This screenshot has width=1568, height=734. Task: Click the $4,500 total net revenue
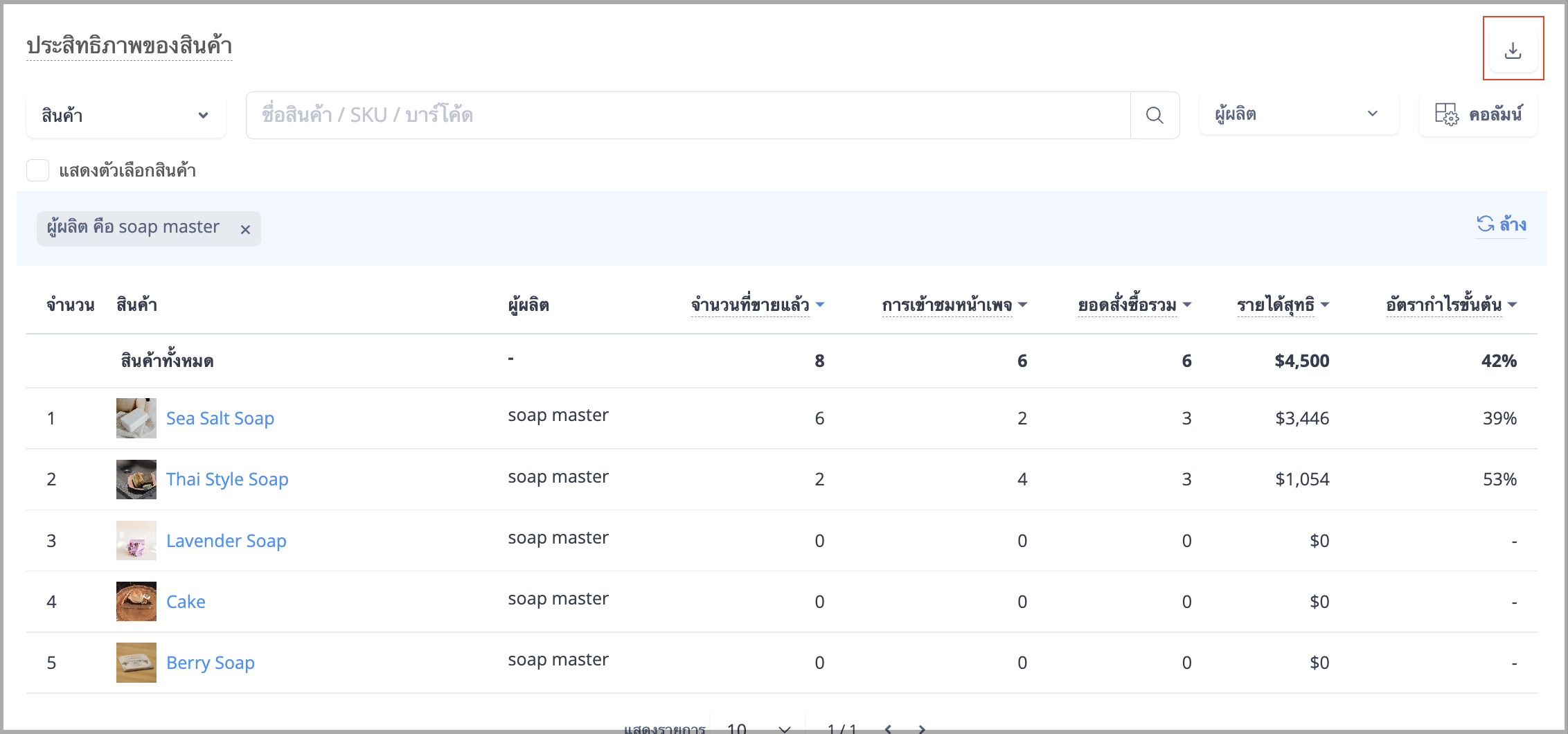pos(1302,361)
